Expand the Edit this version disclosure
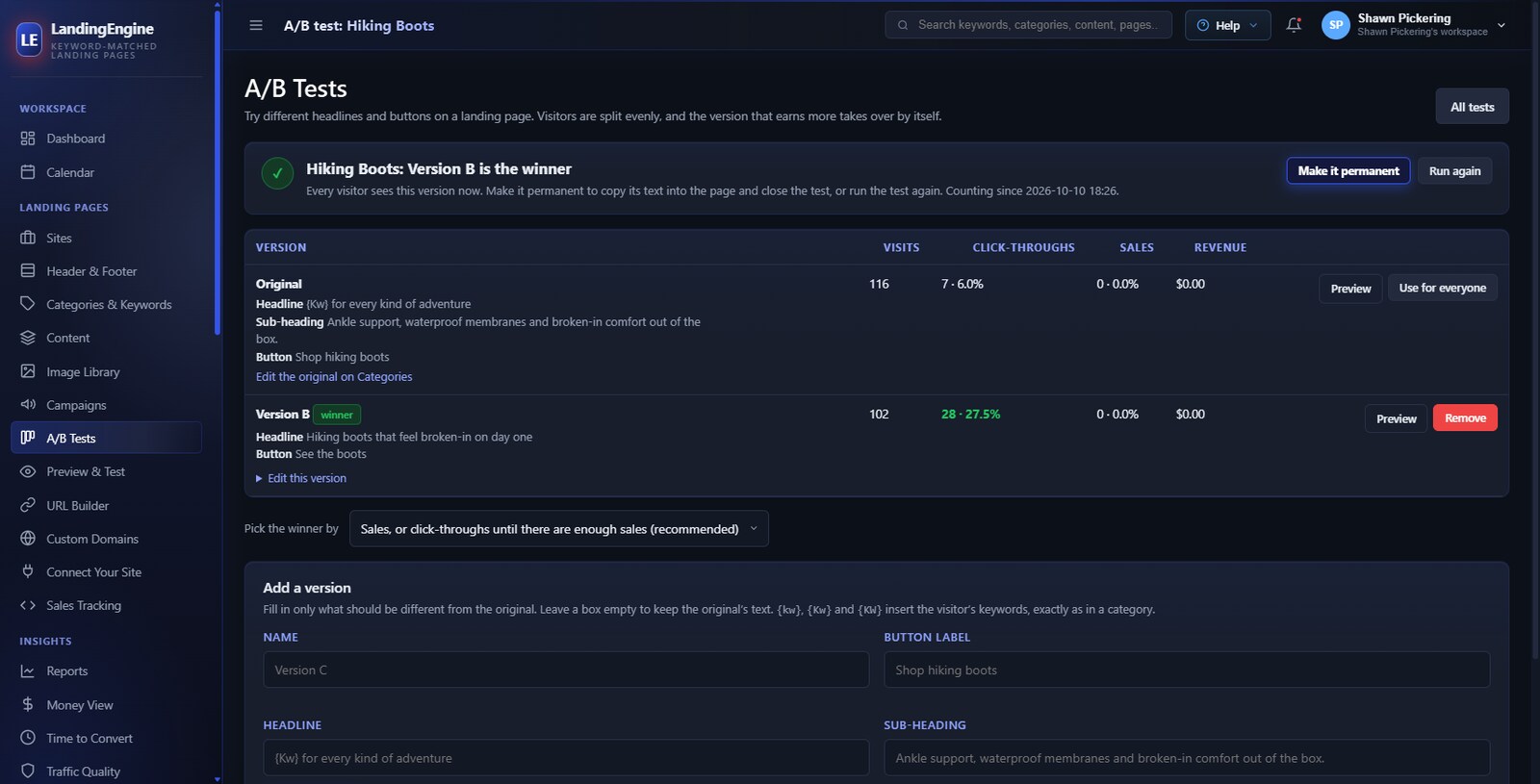 pos(301,478)
